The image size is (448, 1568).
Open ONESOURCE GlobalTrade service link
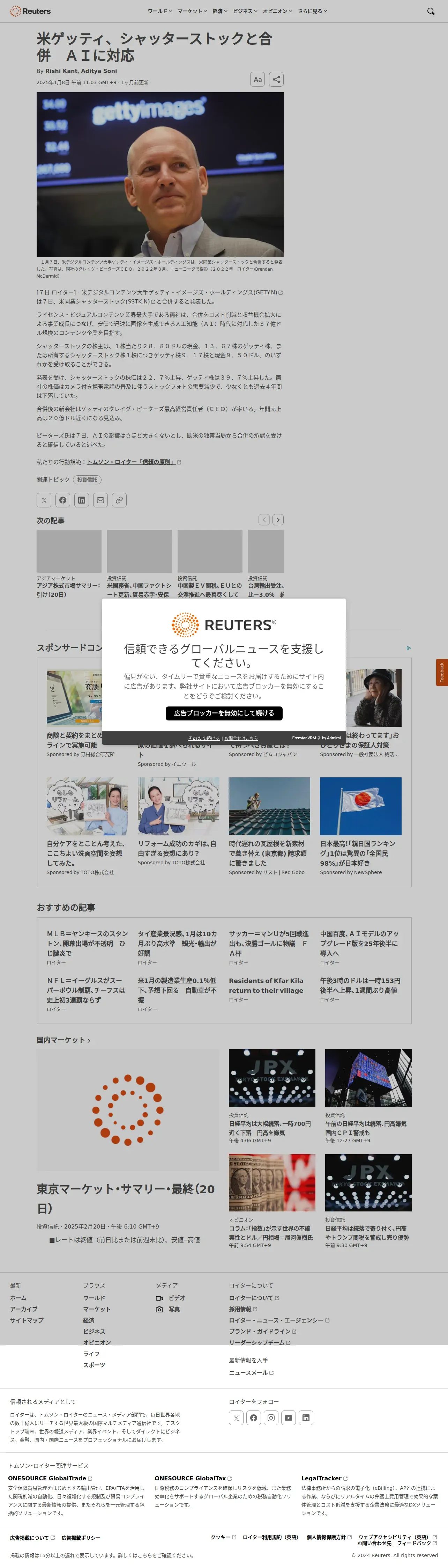(x=50, y=1478)
